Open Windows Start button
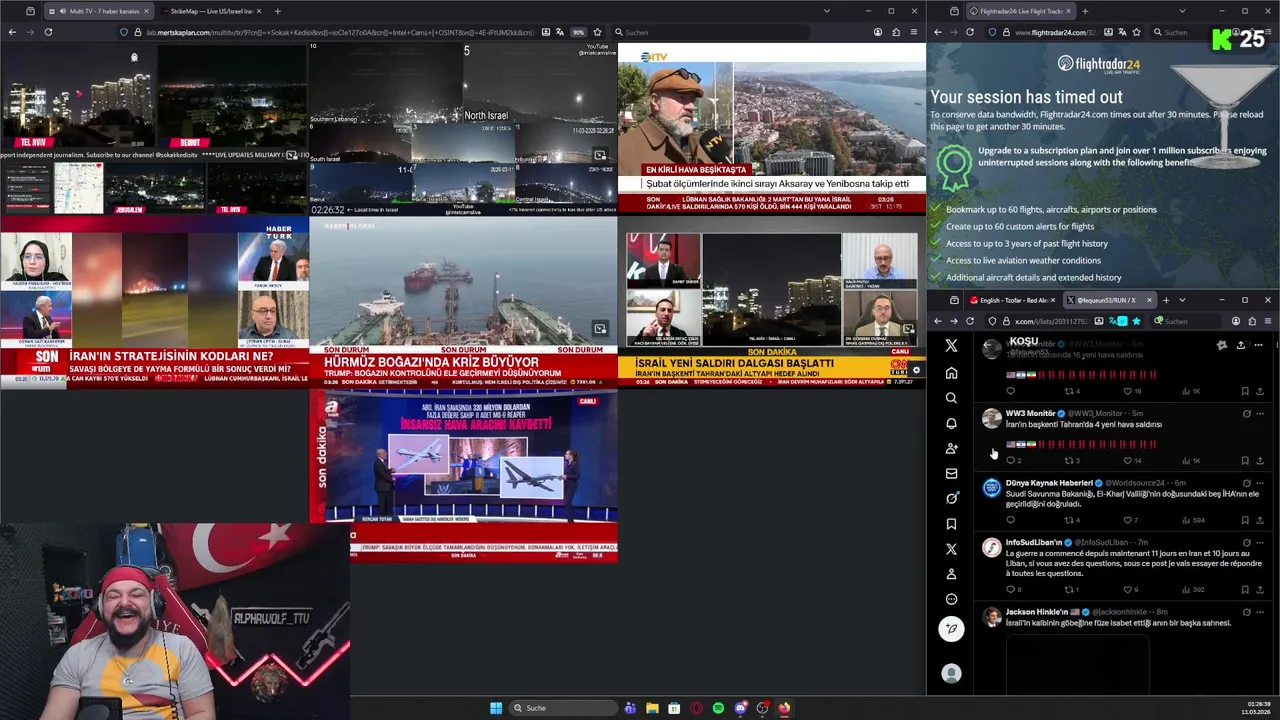Viewport: 1280px width, 720px height. pos(496,708)
